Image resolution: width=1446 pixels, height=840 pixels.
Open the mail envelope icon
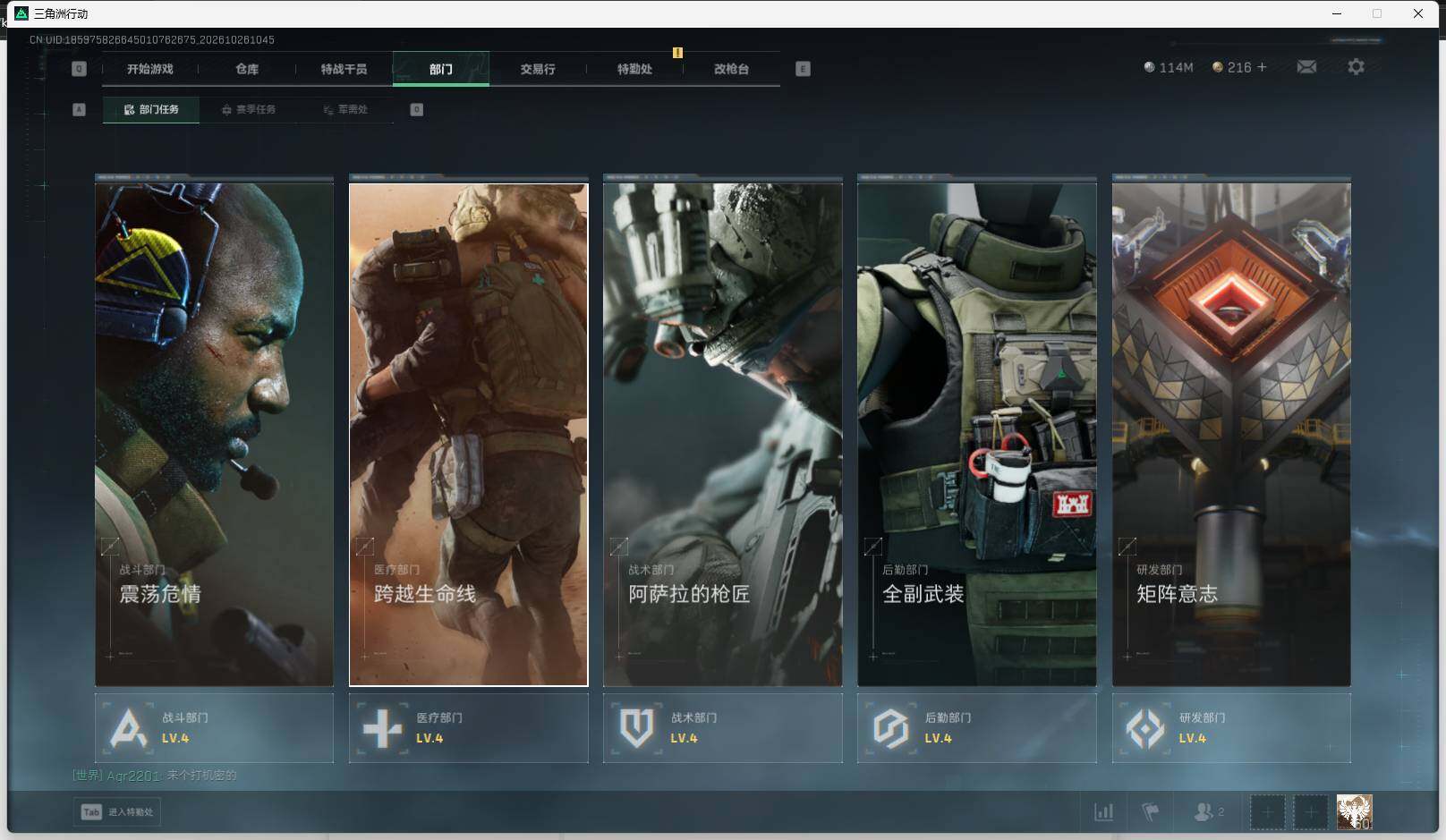(x=1306, y=67)
